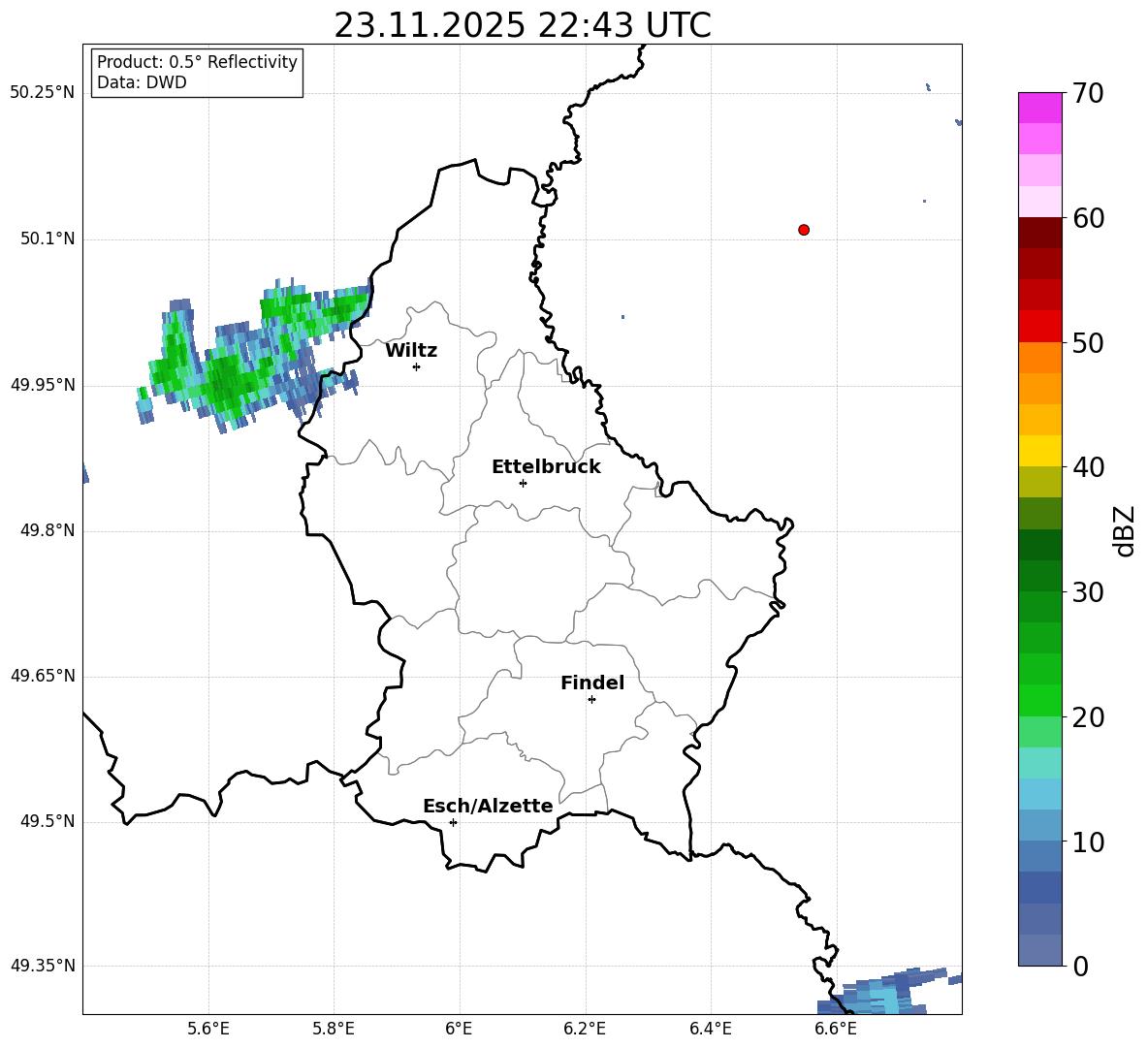Click the Esch/Alzette station cross marker
1148x1048 pixels.
(x=453, y=822)
